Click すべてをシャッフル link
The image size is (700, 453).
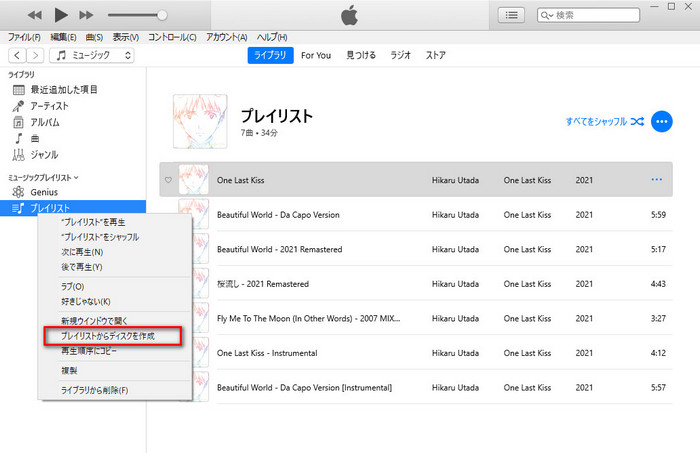605,121
